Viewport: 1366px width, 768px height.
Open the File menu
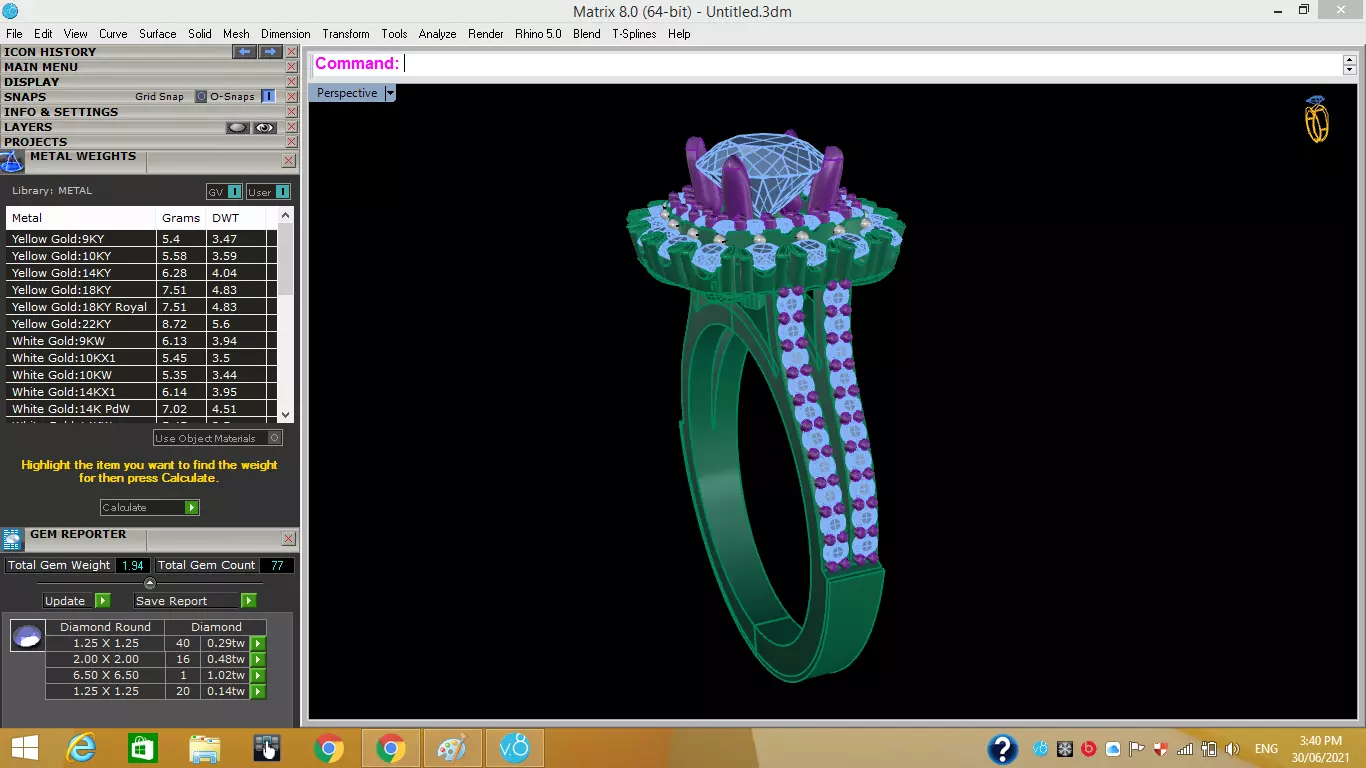[14, 34]
